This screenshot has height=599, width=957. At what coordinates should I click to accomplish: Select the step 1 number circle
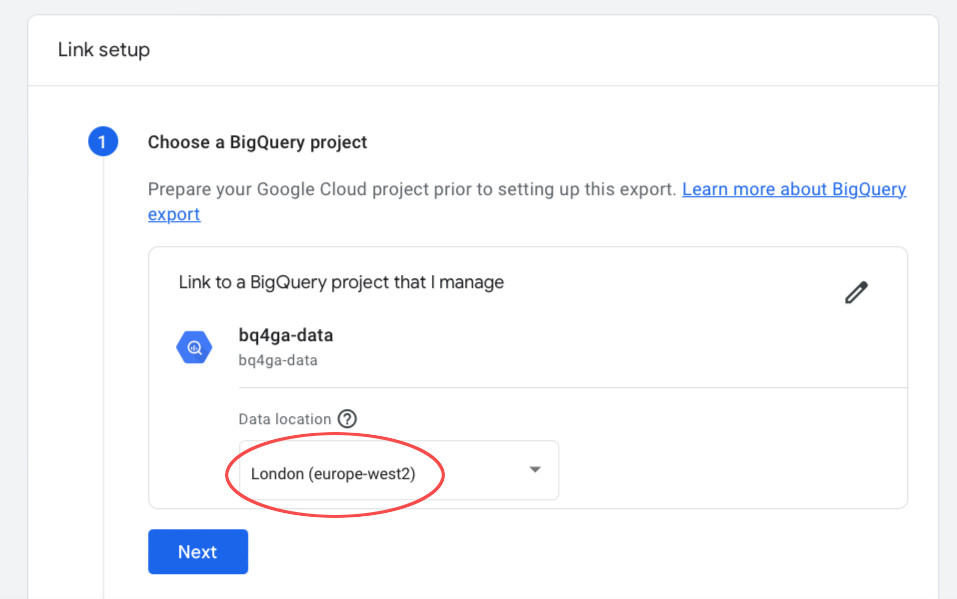coord(103,142)
